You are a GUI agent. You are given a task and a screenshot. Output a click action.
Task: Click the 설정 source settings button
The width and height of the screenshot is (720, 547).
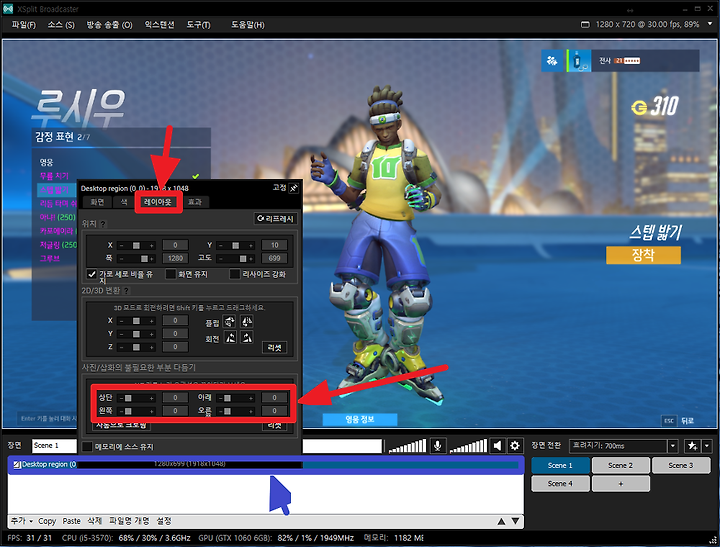click(x=164, y=521)
